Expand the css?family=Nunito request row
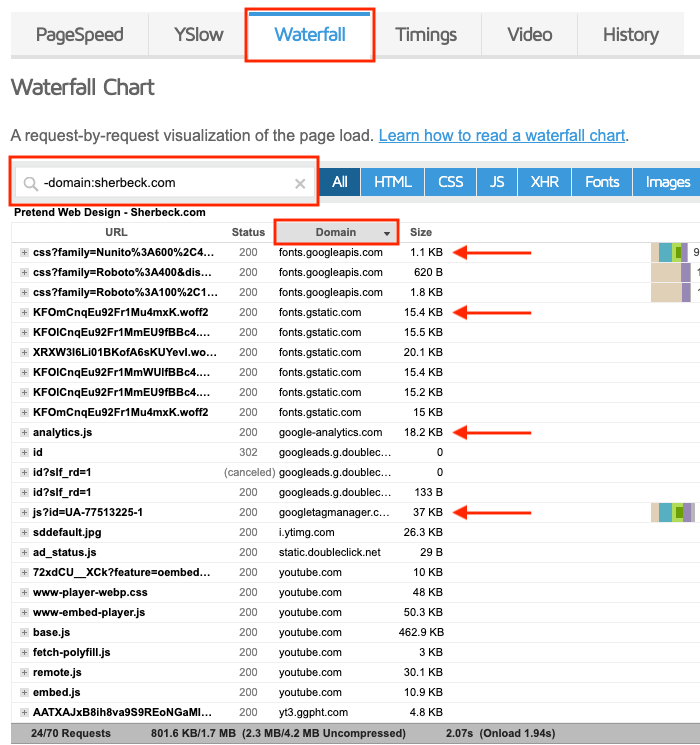 pyautogui.click(x=24, y=253)
